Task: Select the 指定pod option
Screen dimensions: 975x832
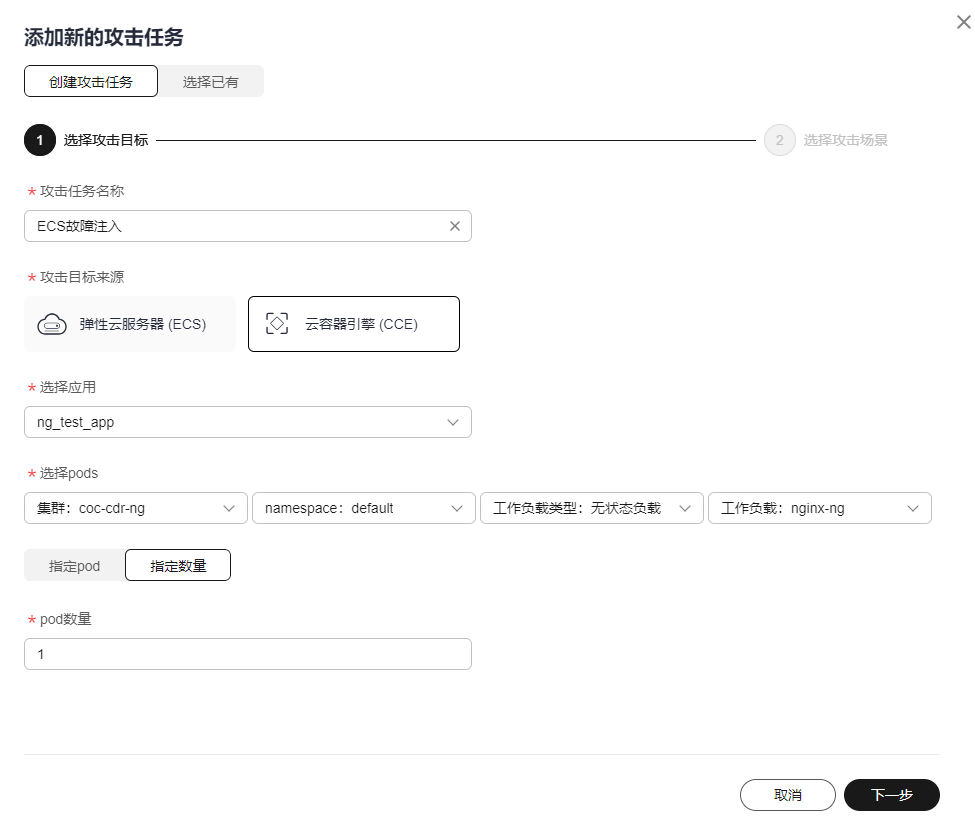Action: (x=75, y=565)
